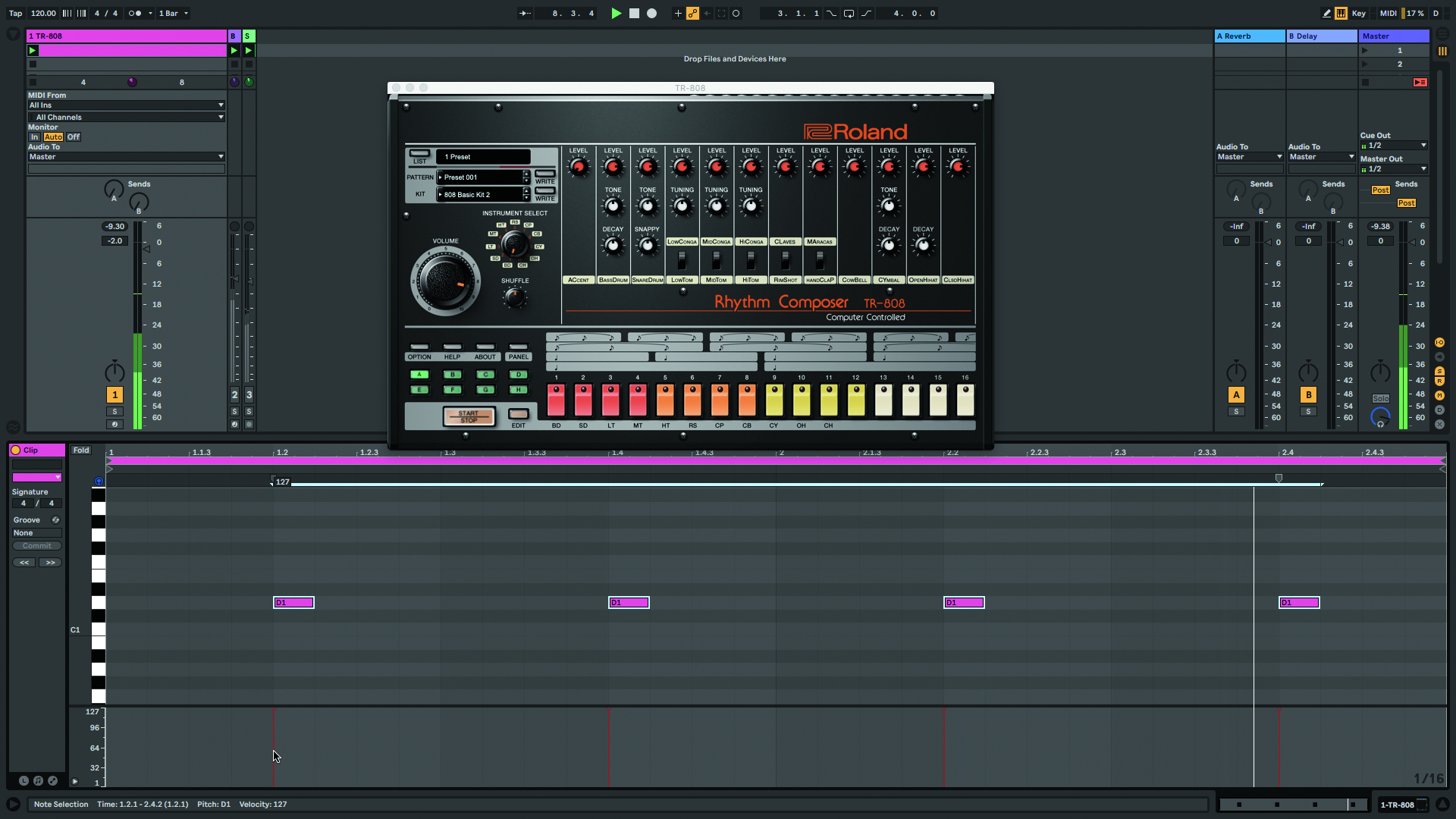Select the first D1 note at 1.2
This screenshot has width=1456, height=819.
(x=293, y=603)
